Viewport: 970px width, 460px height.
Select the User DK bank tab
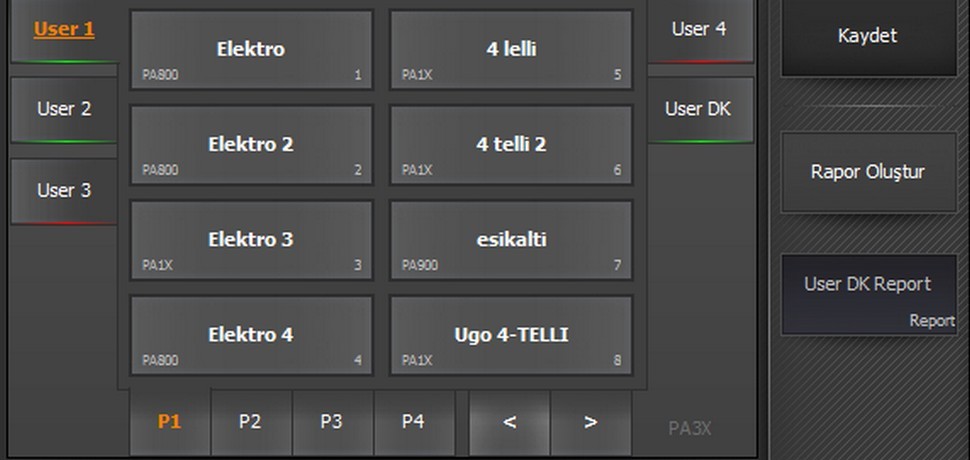pos(698,109)
